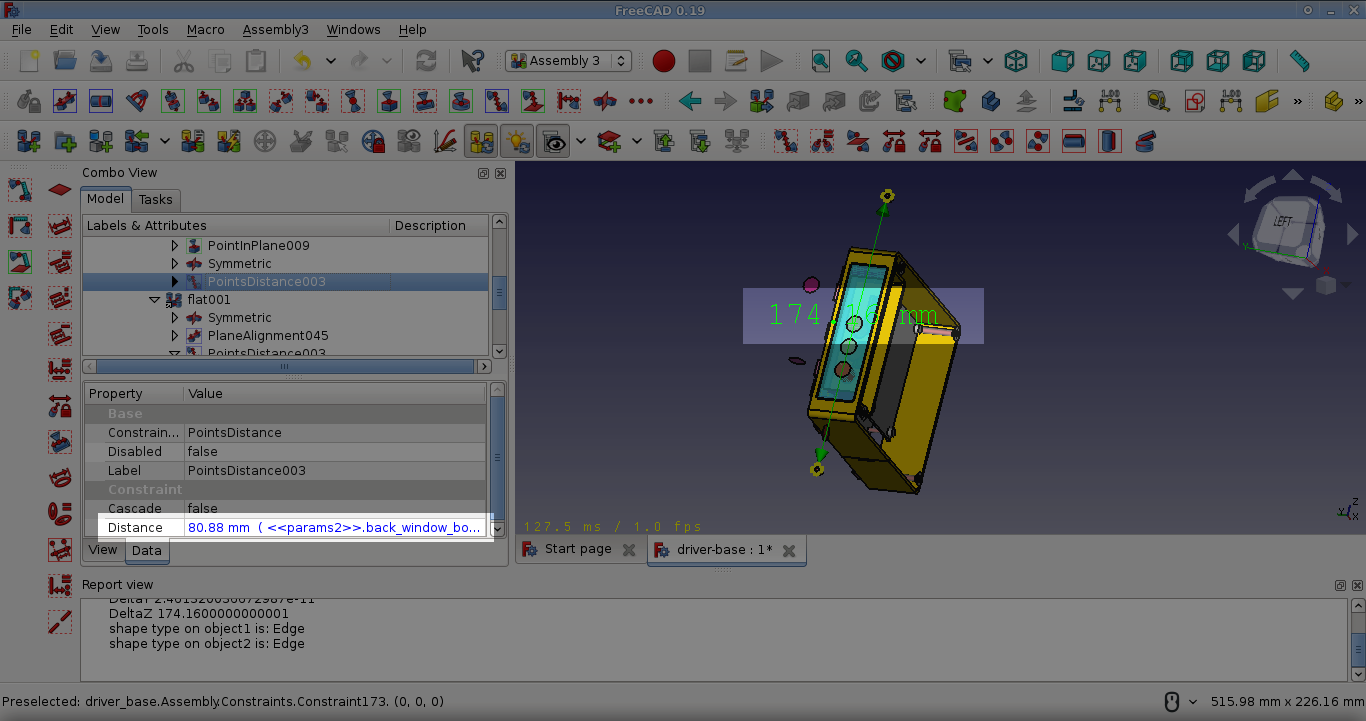Switch to isometric view using the cube icon

point(1016,61)
